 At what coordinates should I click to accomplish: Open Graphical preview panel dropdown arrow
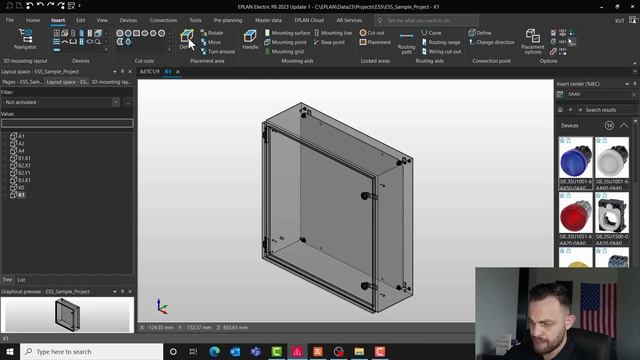tap(115, 291)
